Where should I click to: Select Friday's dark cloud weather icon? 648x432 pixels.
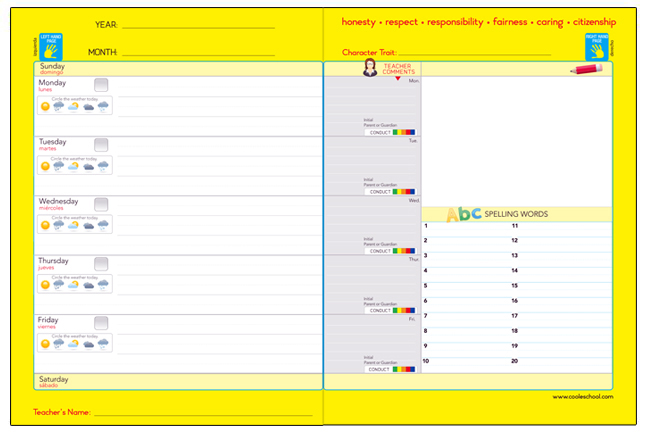tap(89, 343)
